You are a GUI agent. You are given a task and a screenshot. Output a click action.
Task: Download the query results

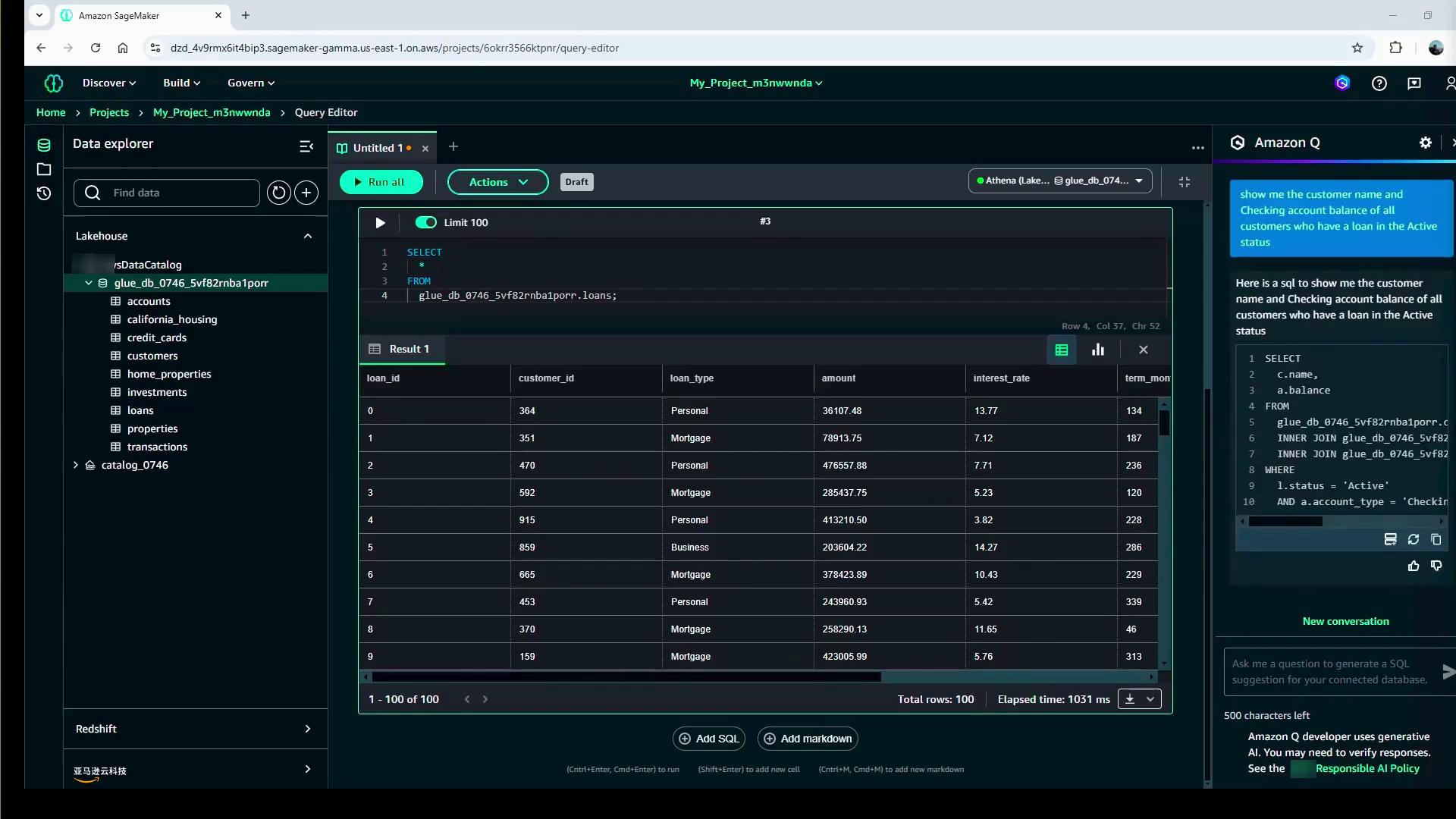coord(1130,699)
